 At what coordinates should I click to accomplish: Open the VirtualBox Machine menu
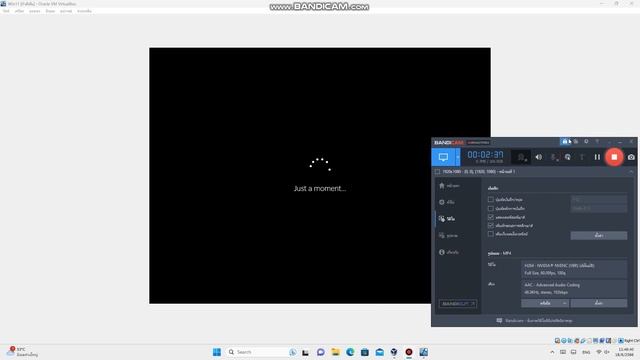tap(19, 11)
